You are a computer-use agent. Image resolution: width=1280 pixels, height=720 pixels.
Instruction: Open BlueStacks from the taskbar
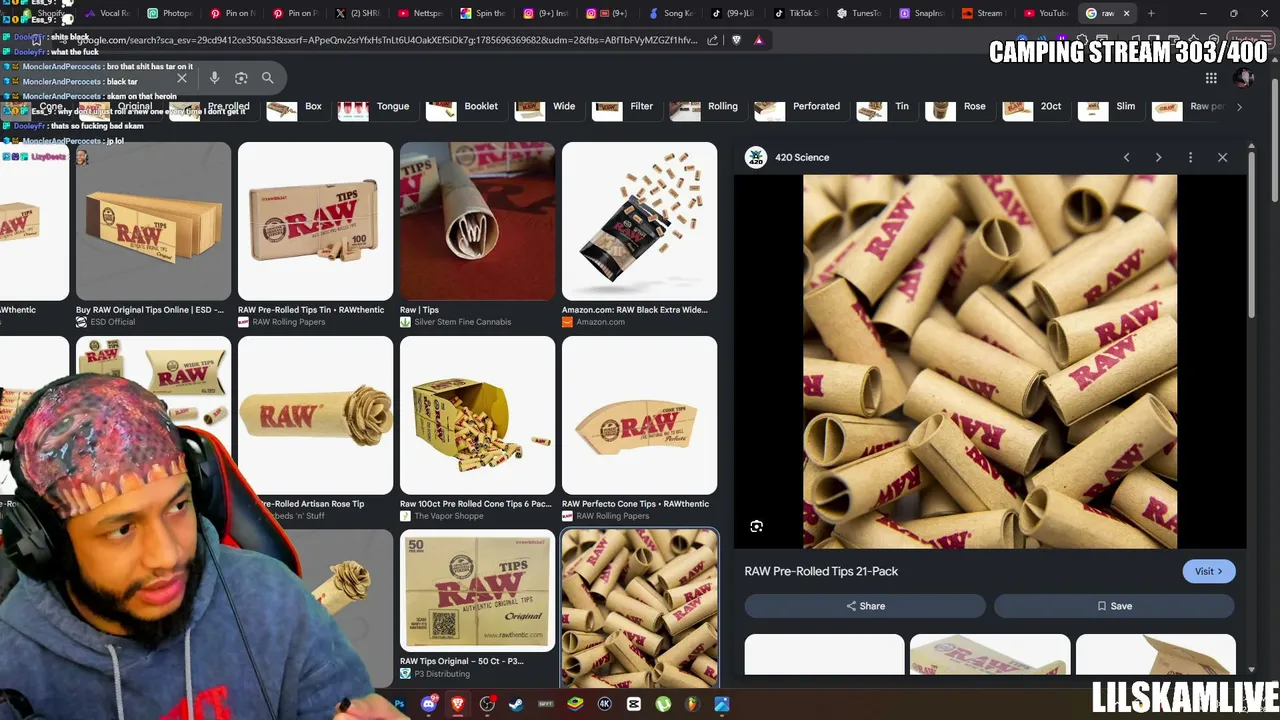tap(575, 704)
